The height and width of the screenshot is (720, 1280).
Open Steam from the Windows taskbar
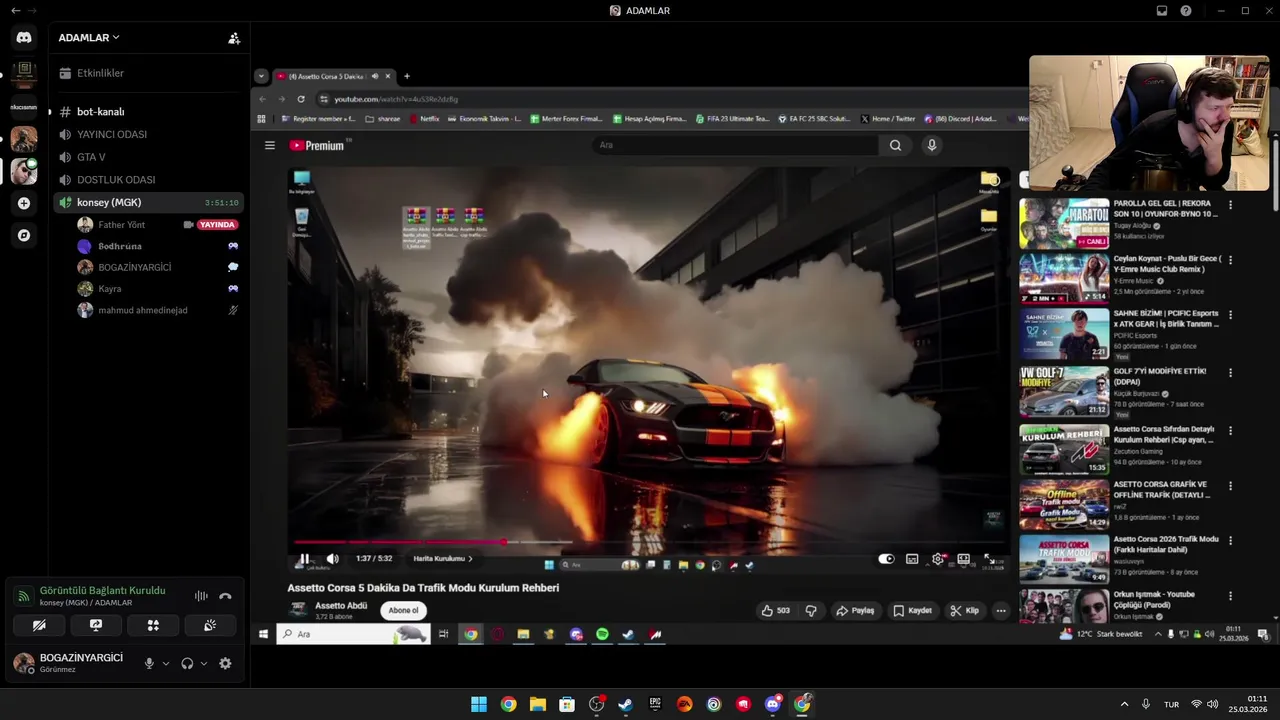point(626,704)
